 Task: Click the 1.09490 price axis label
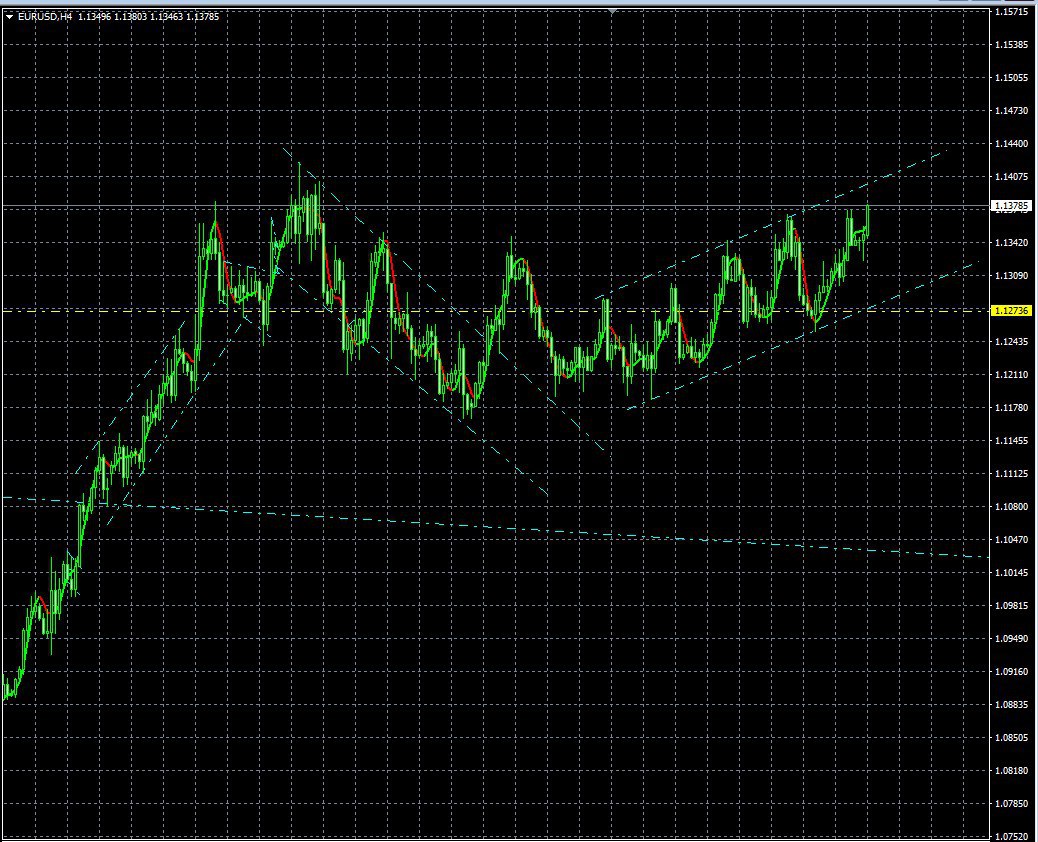[1012, 639]
